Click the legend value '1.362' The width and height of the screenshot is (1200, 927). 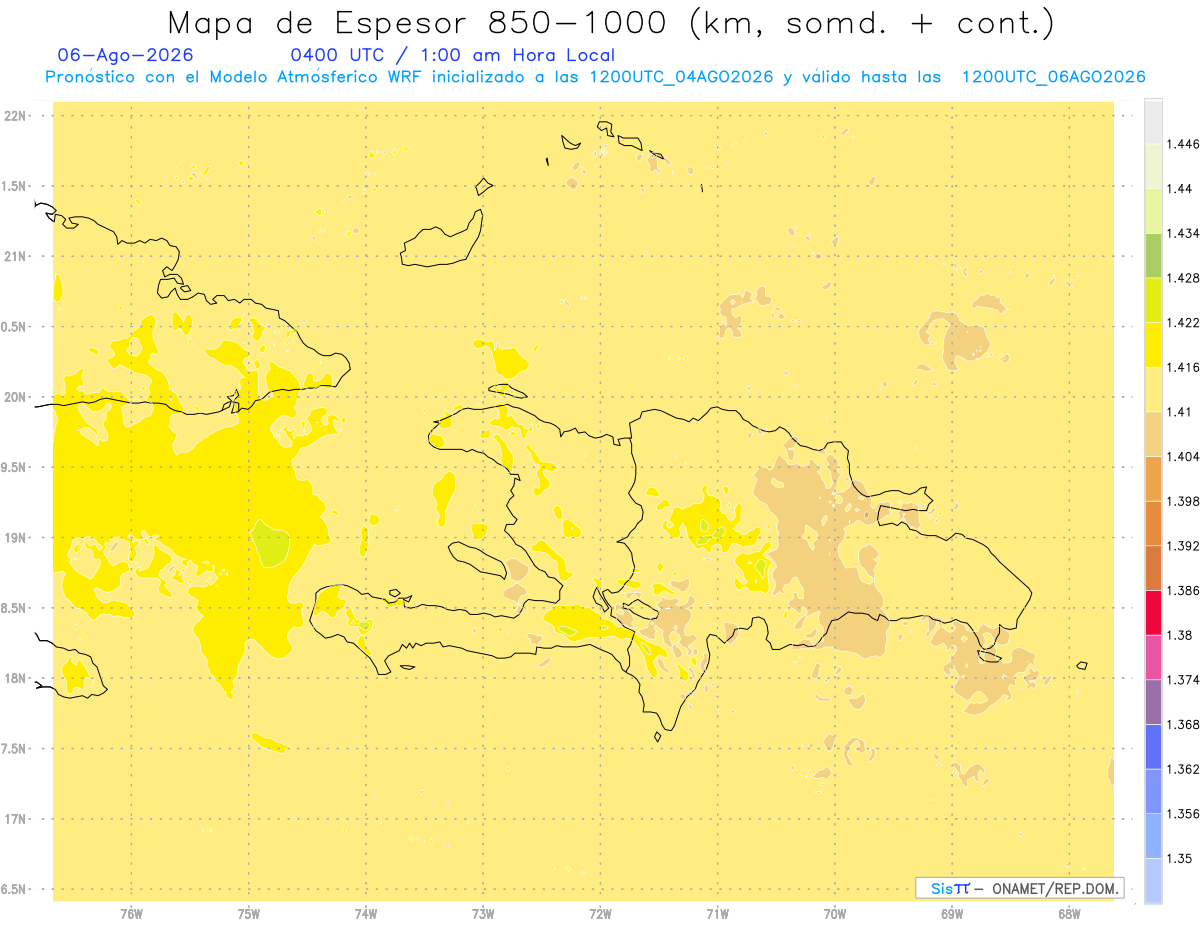pyautogui.click(x=1184, y=769)
